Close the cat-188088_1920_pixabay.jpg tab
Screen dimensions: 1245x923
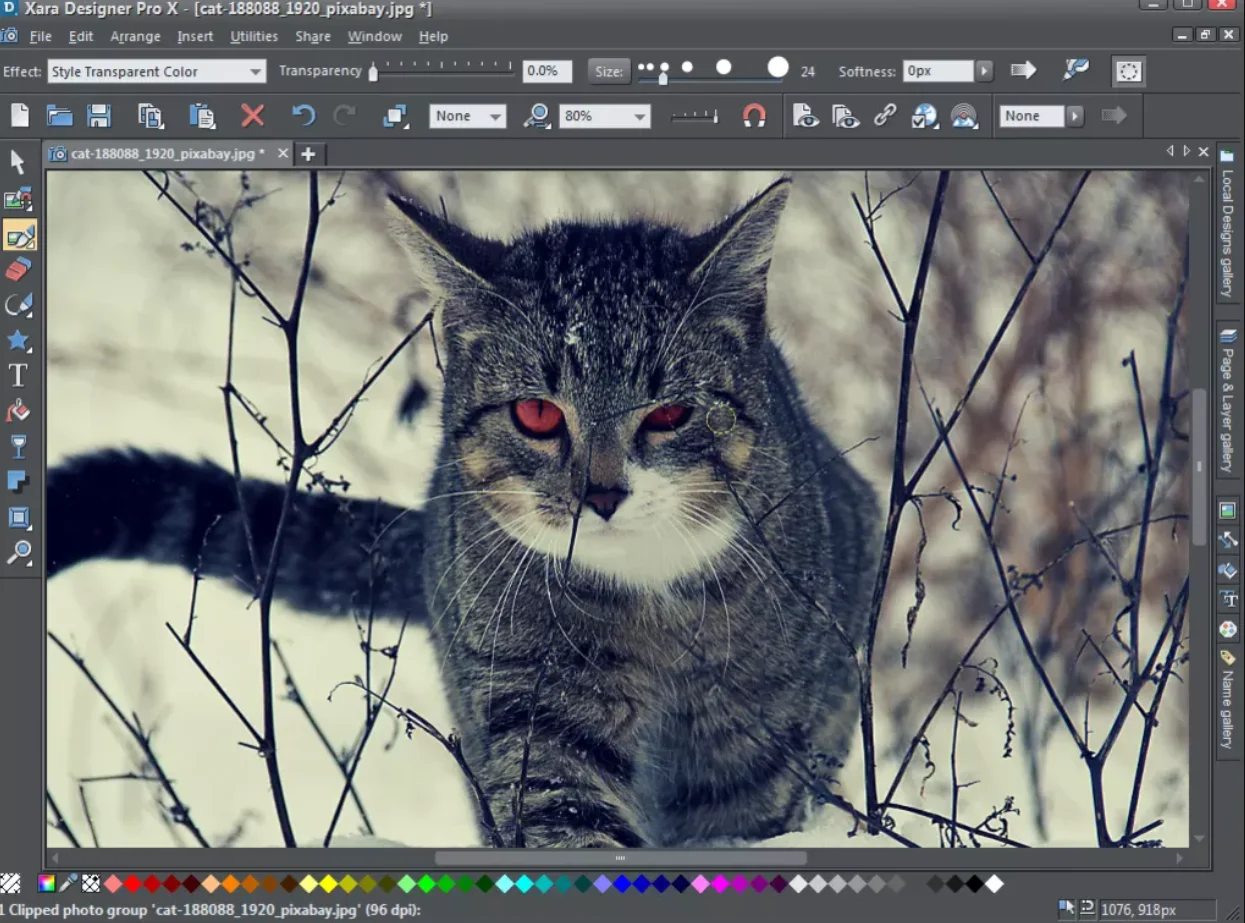pyautogui.click(x=283, y=153)
